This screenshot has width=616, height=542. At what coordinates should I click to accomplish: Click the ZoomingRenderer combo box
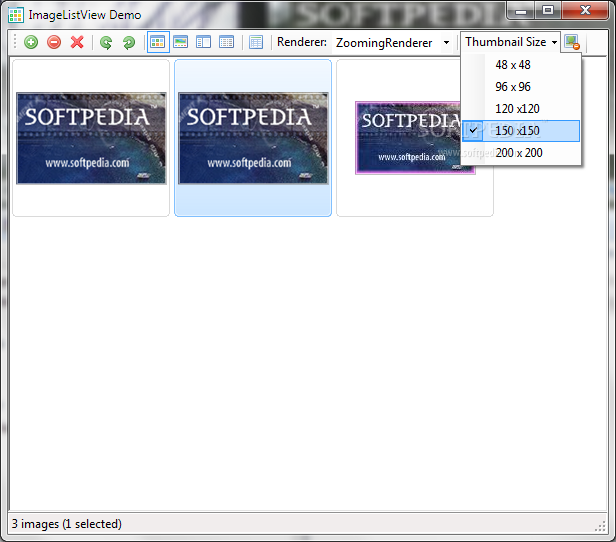point(392,42)
